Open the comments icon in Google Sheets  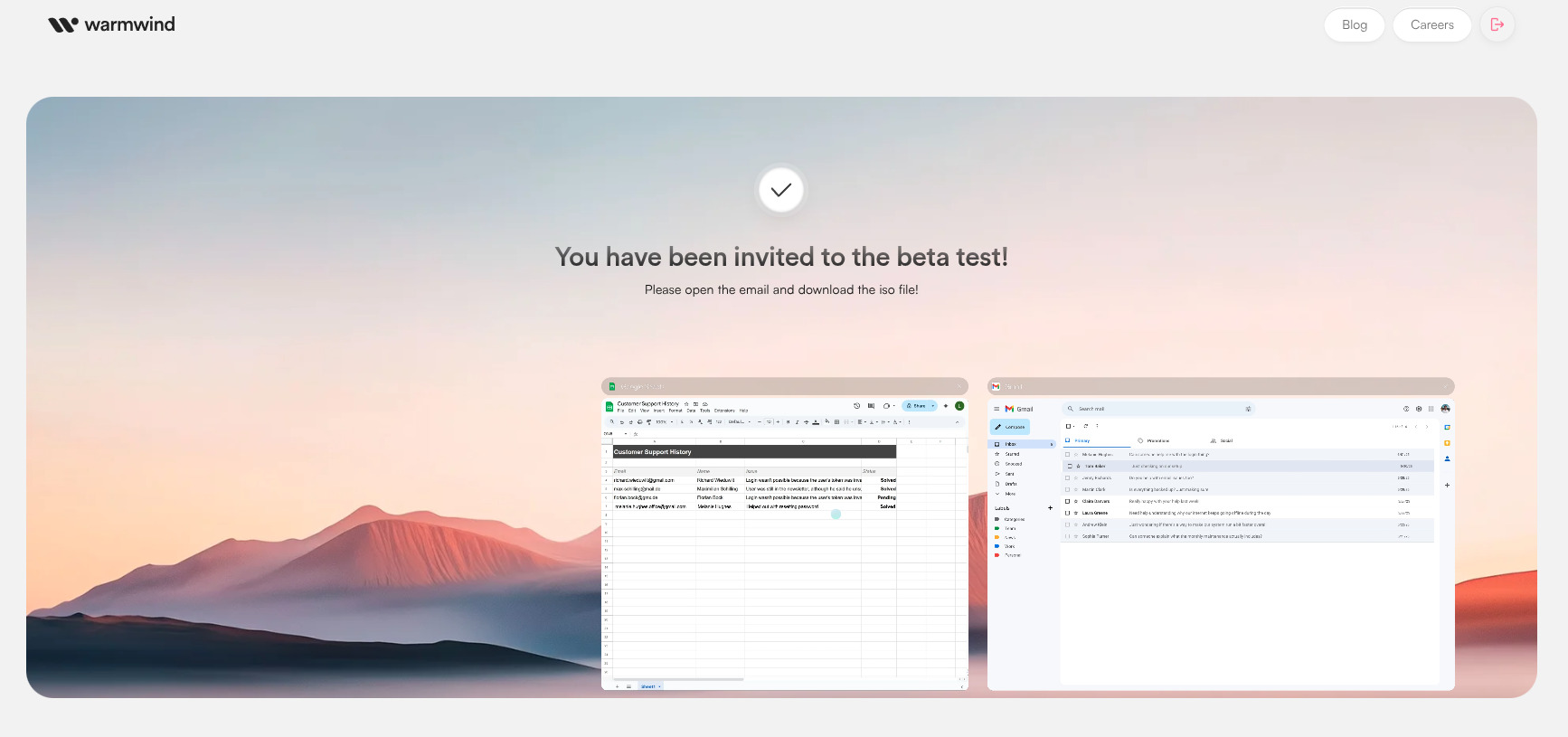point(871,406)
